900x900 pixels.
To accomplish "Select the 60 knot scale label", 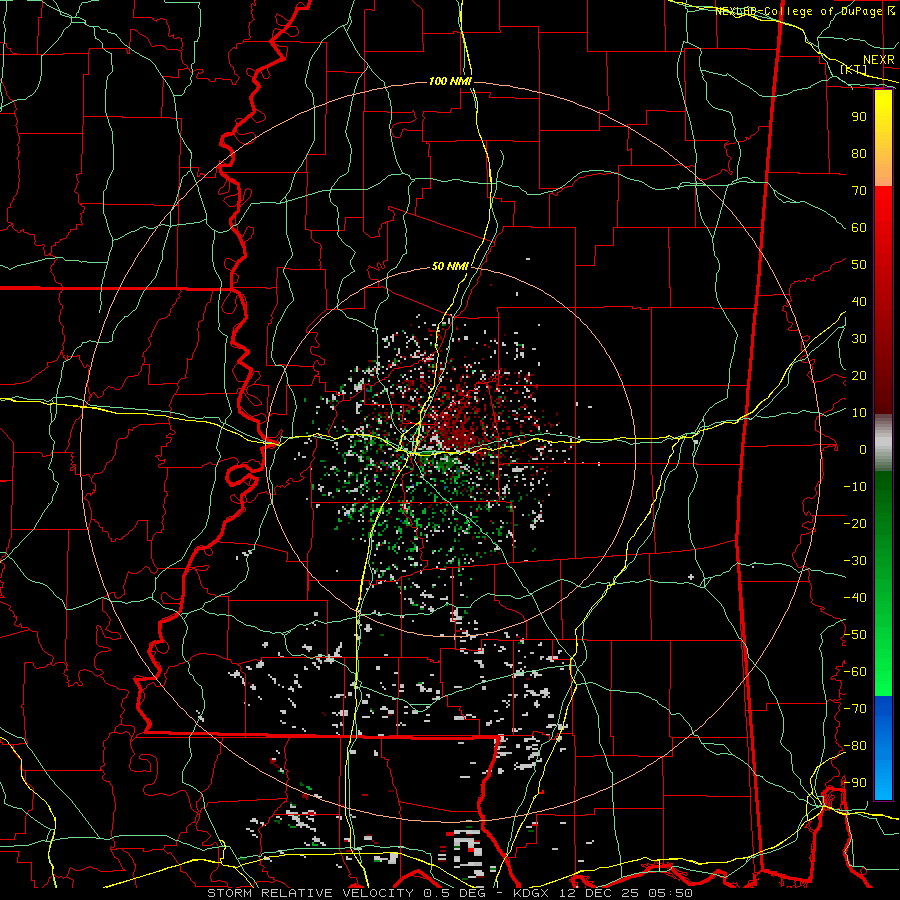I will (859, 228).
